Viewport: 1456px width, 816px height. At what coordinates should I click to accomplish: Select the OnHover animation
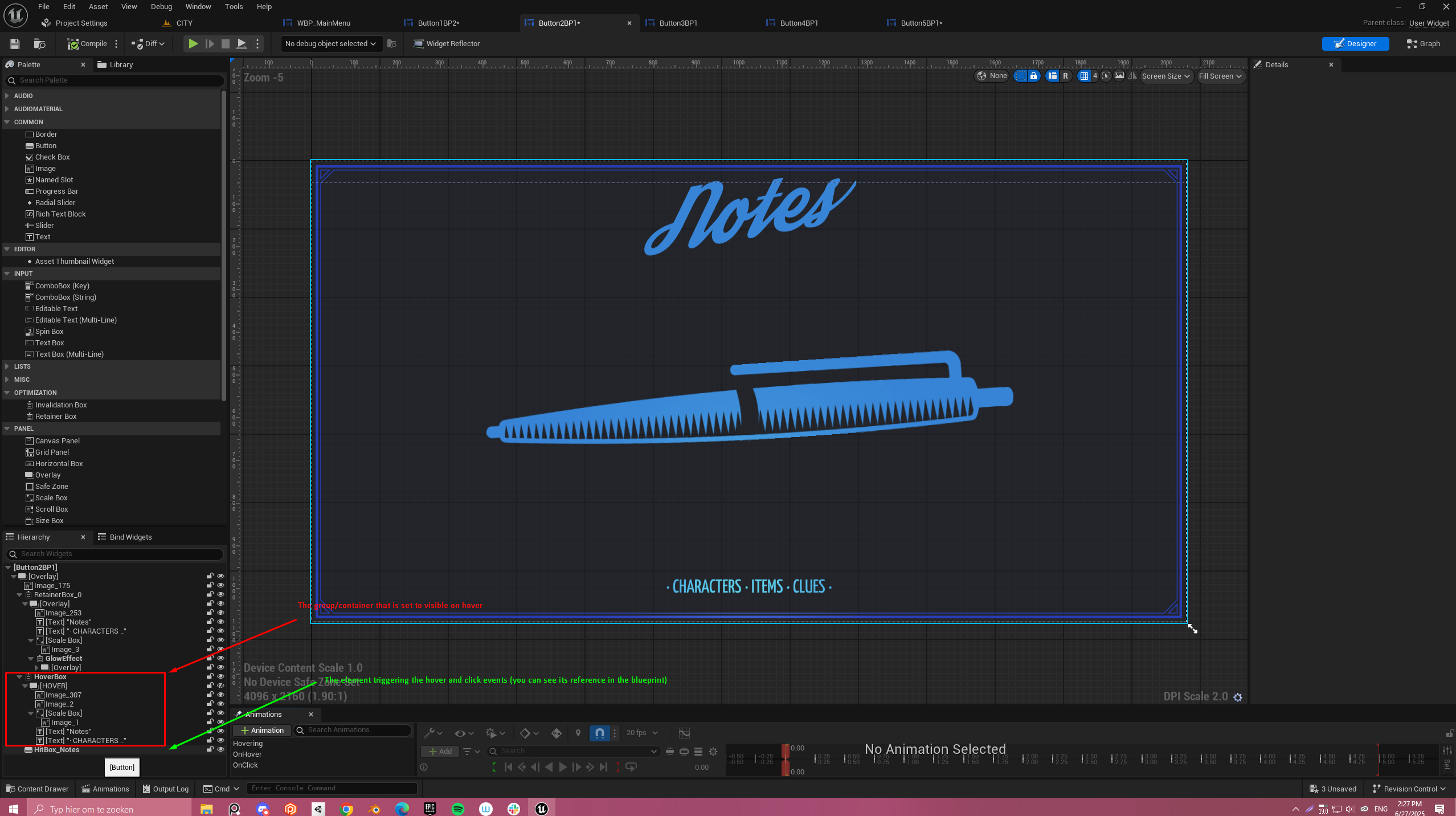(247, 754)
